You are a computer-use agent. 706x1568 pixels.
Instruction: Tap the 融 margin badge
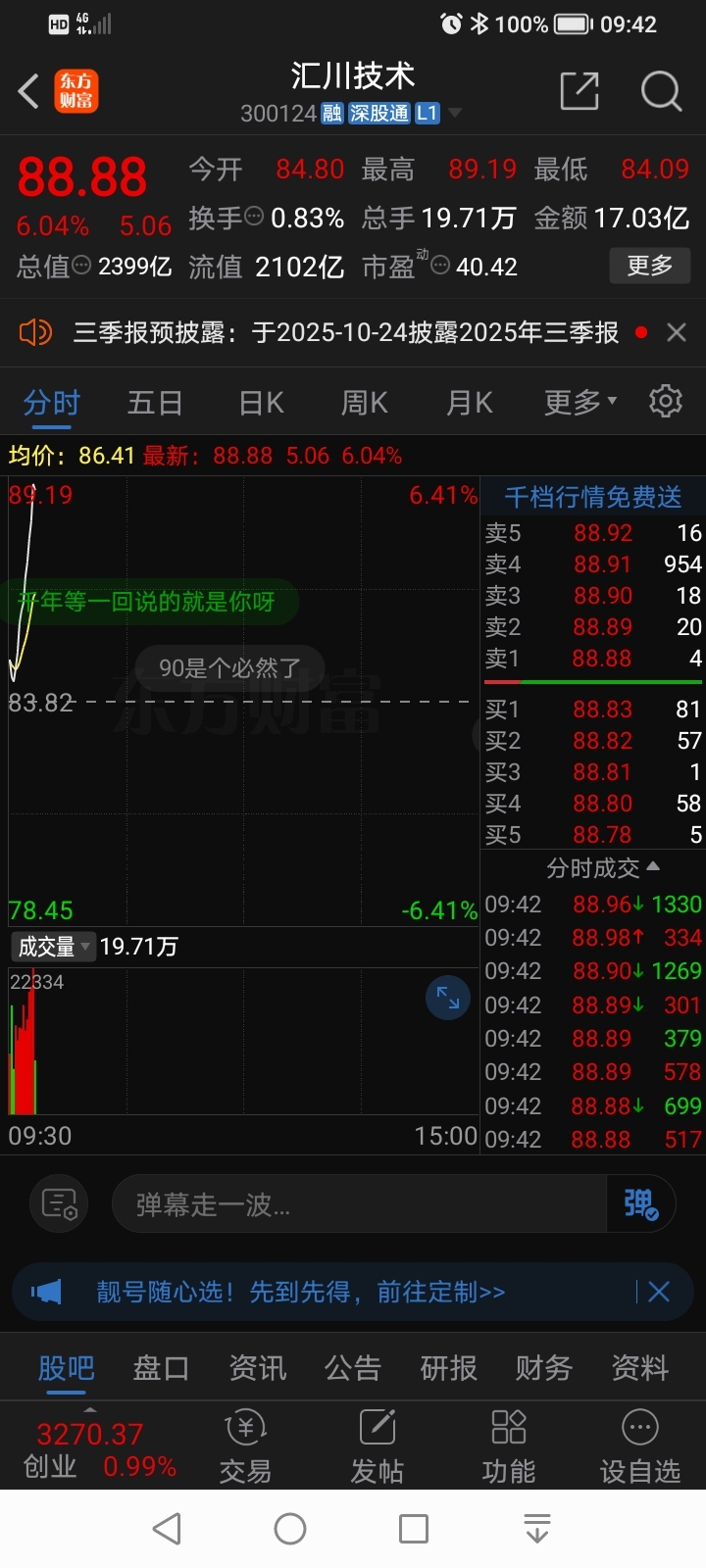coord(332,114)
